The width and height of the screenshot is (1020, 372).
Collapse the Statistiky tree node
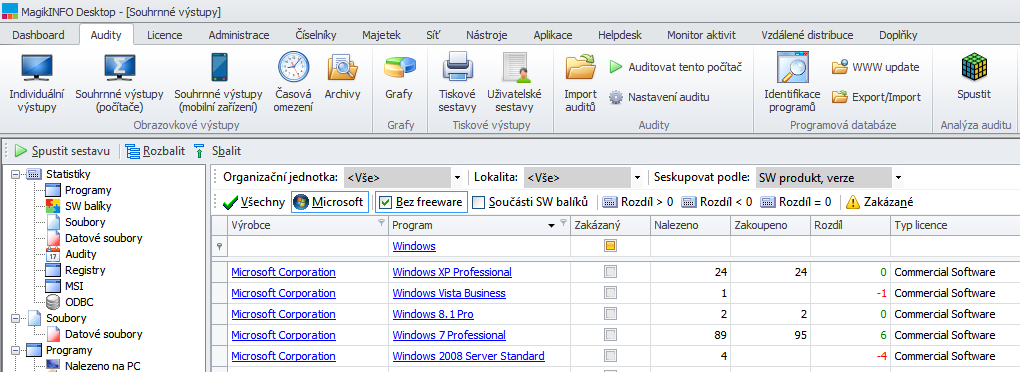pos(14,174)
